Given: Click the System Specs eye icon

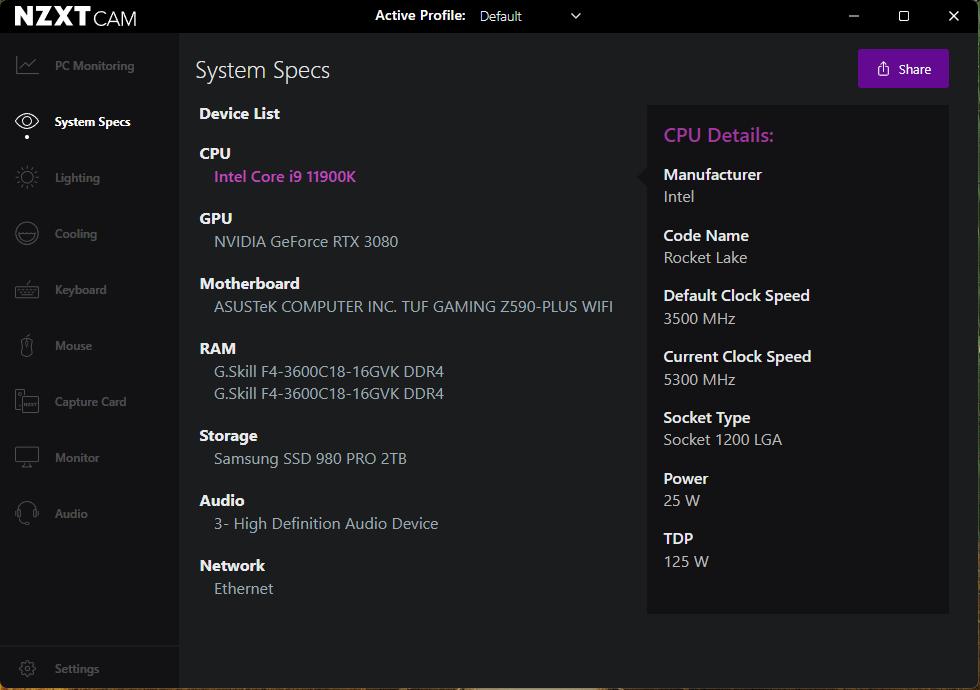Looking at the screenshot, I should tap(27, 121).
